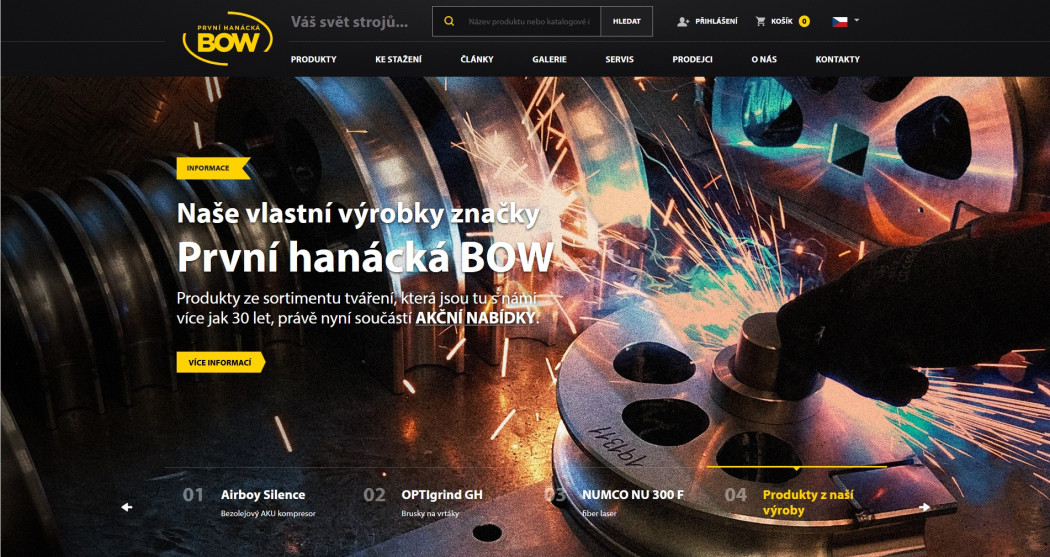Click the Více informací button
This screenshot has width=1050, height=557.
coord(220,362)
